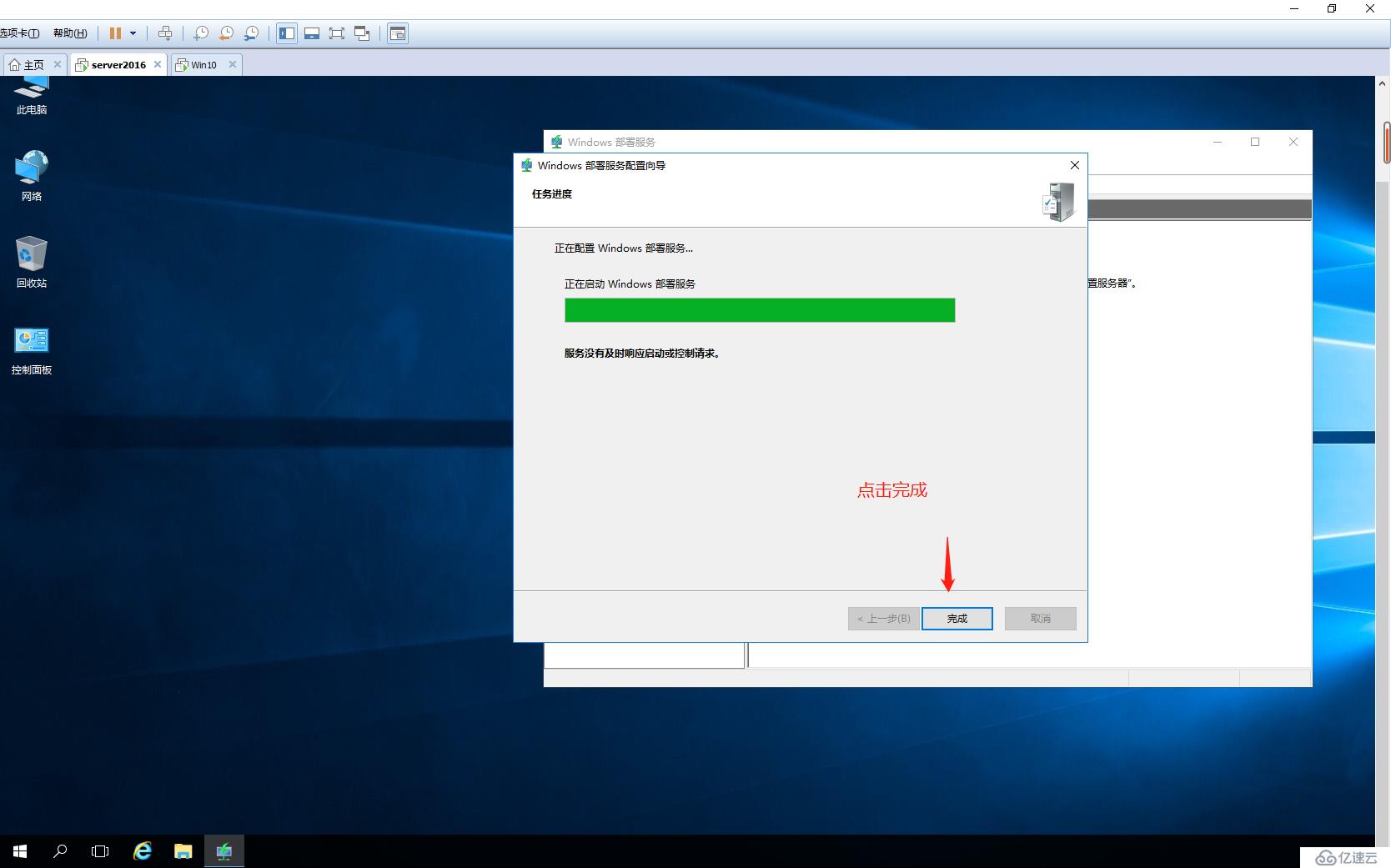Open the console view toolbar button

[398, 33]
